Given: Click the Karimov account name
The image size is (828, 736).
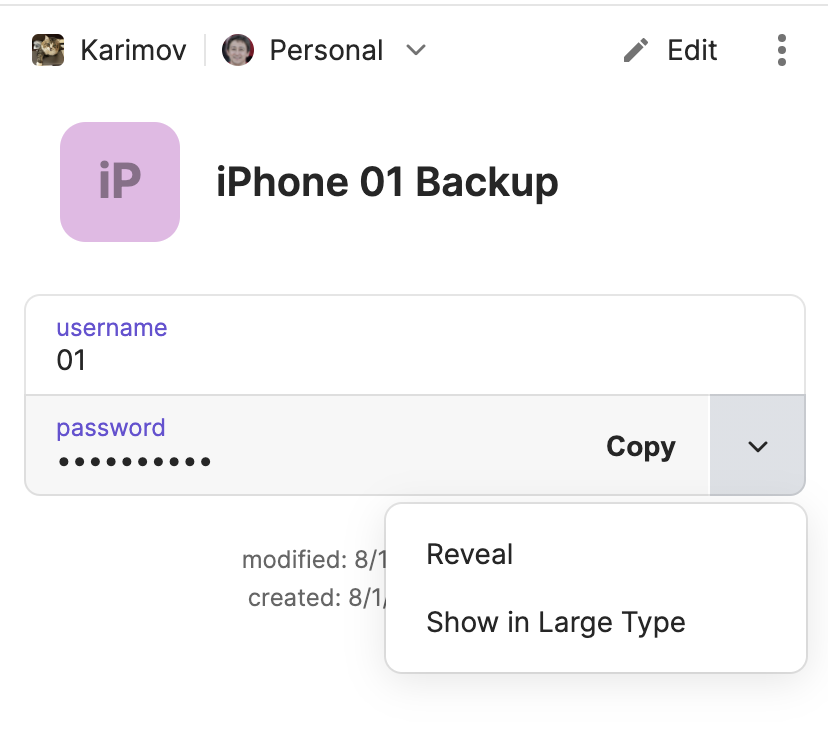Looking at the screenshot, I should tap(133, 50).
